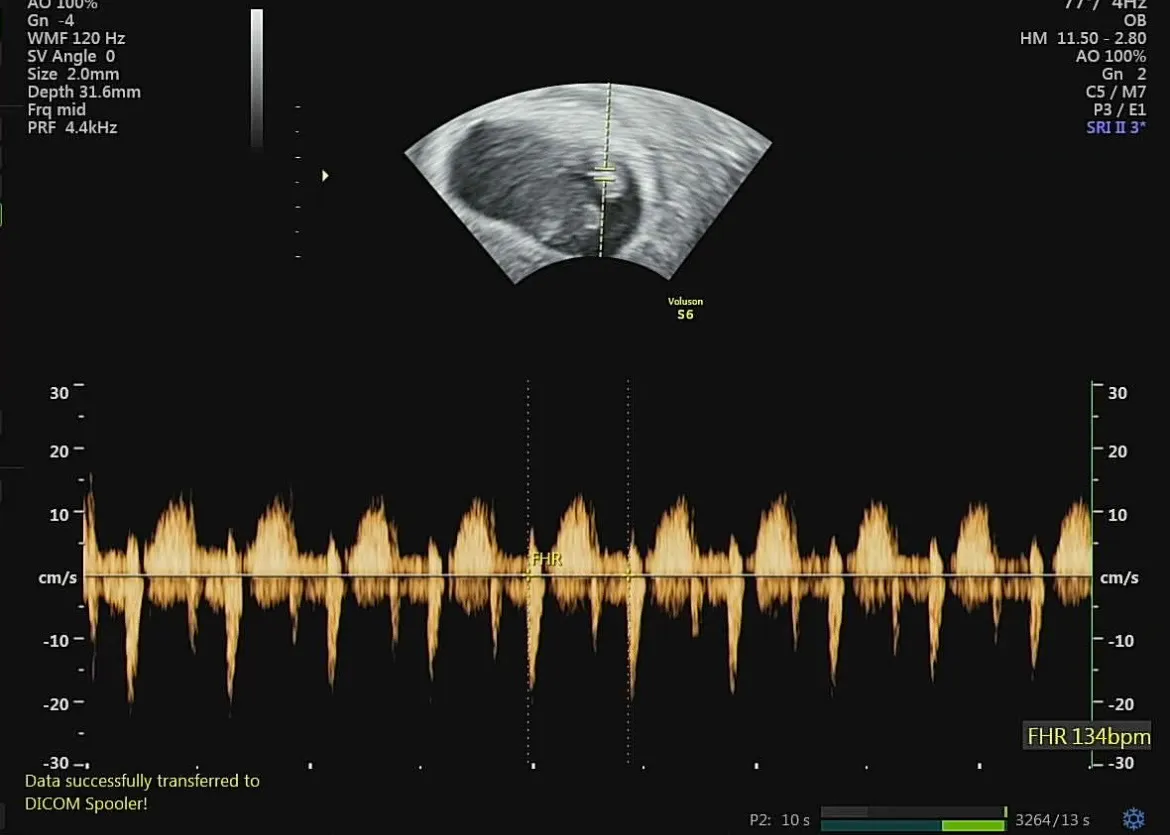Click -10 on the right velocity scale
Screen dimensions: 1170x835
click(x=1120, y=640)
